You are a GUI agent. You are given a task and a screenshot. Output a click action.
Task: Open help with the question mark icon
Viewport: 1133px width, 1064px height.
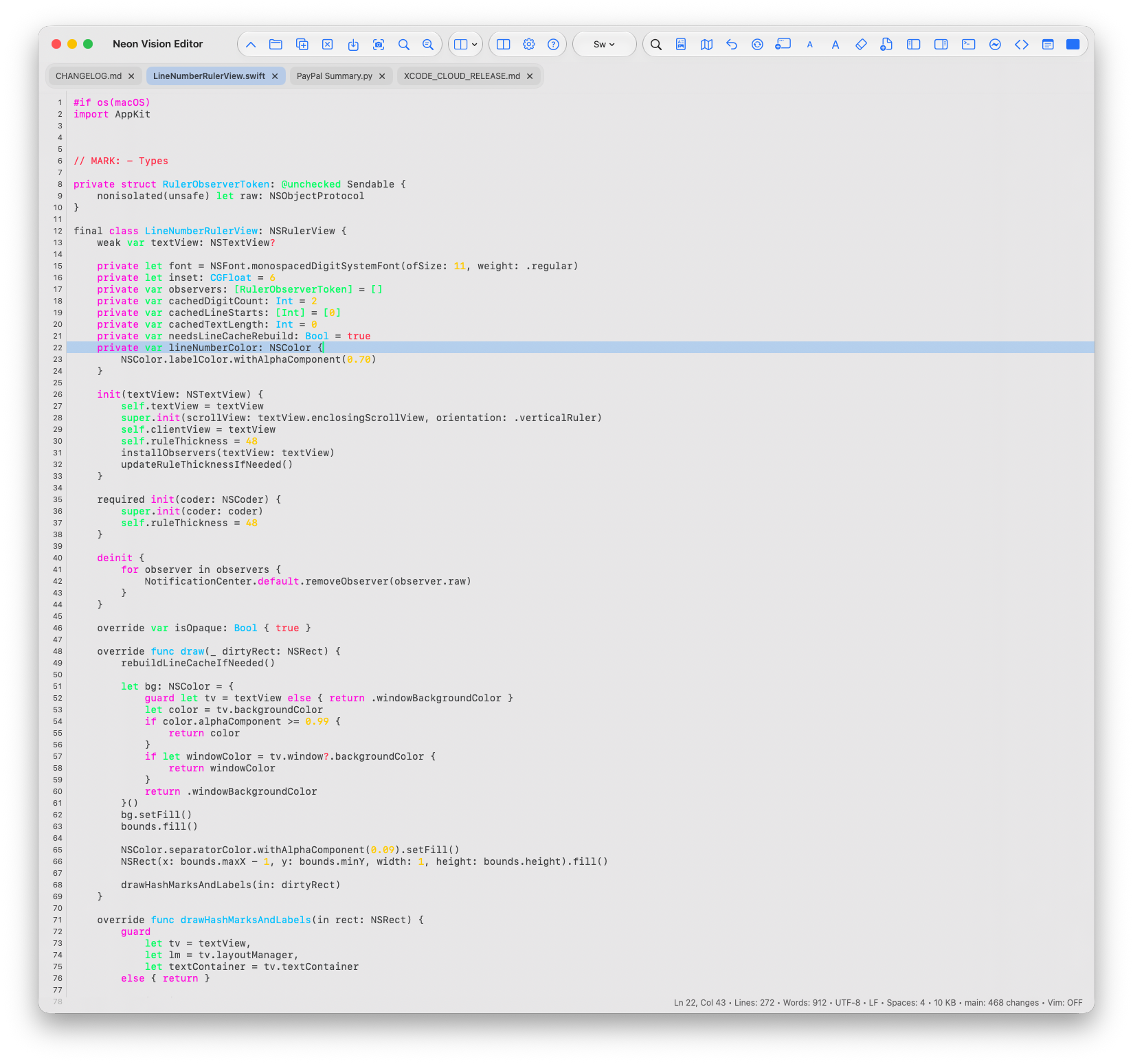(553, 45)
